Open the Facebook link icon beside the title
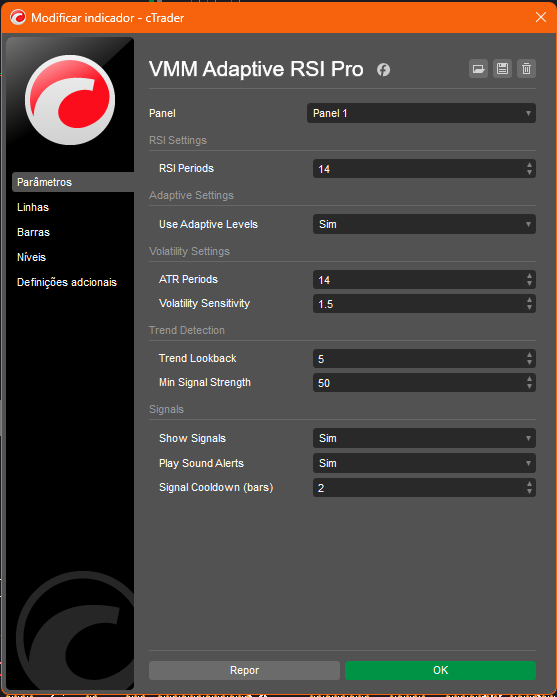The height and width of the screenshot is (697, 557). tap(383, 70)
